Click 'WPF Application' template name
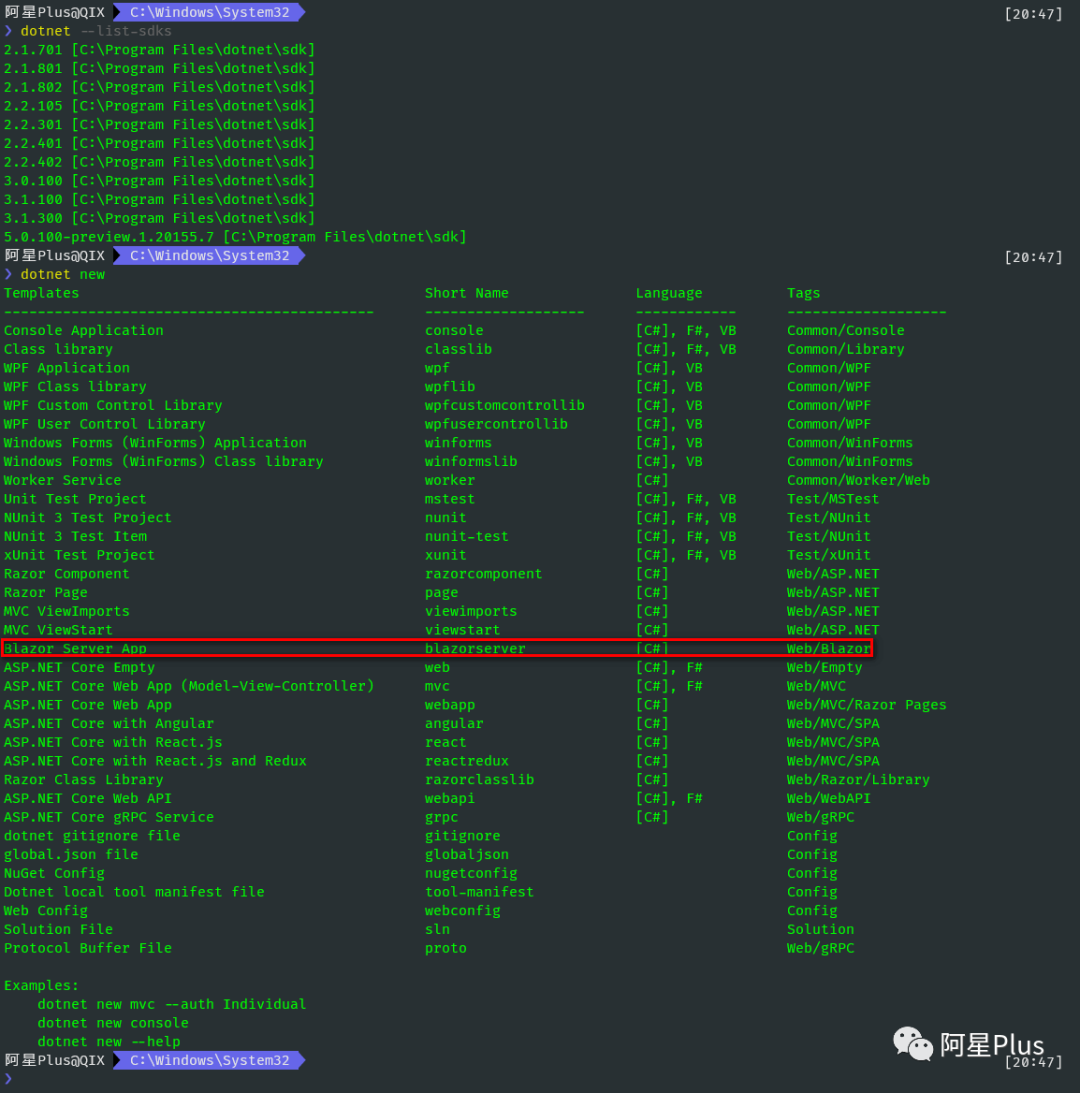 point(67,368)
